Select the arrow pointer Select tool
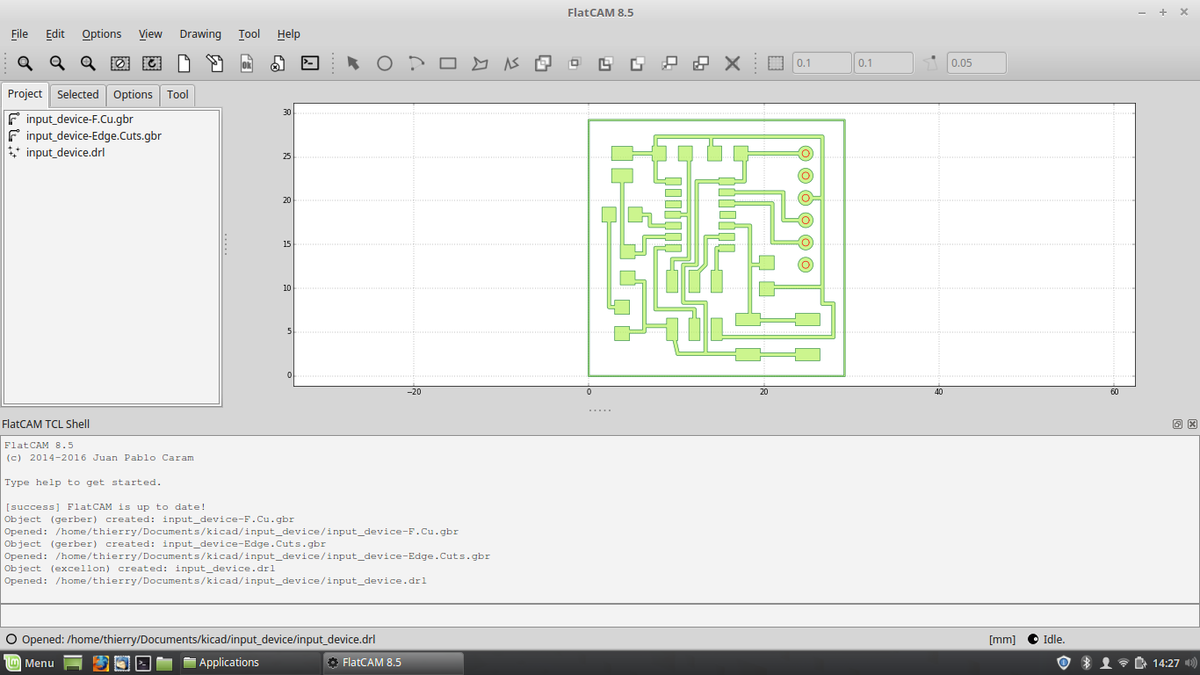1200x675 pixels. [353, 63]
